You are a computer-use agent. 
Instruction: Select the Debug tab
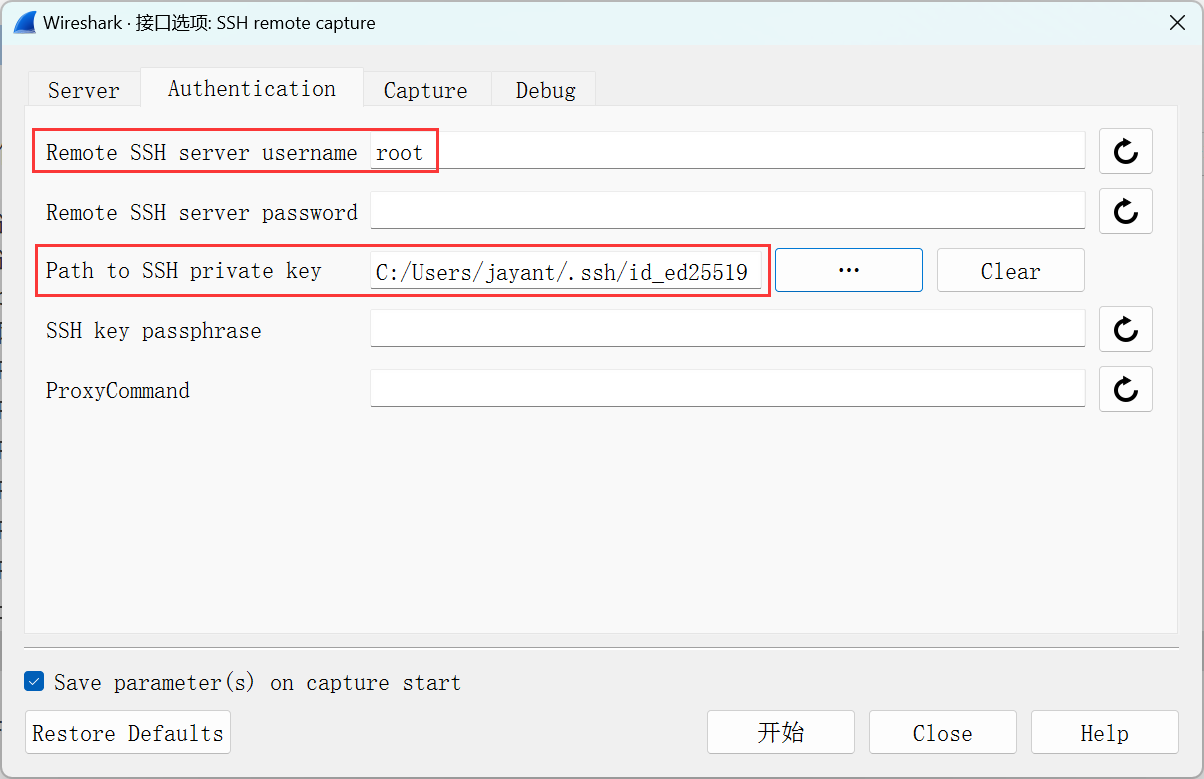pyautogui.click(x=545, y=90)
